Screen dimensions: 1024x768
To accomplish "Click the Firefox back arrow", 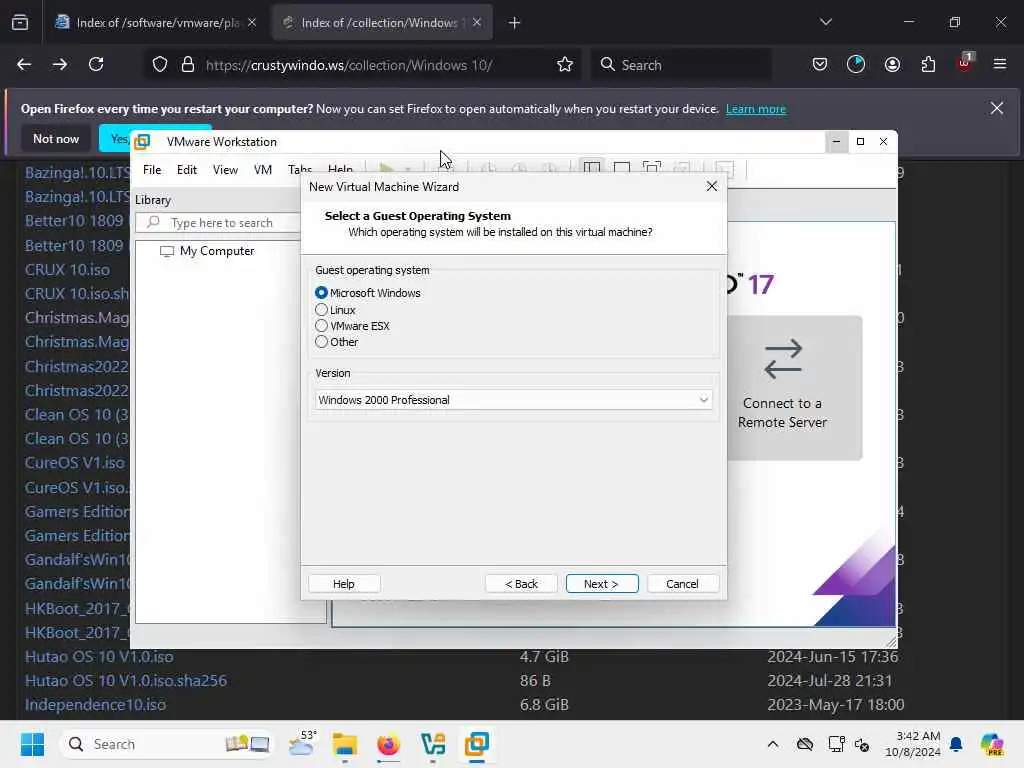I will point(24,65).
